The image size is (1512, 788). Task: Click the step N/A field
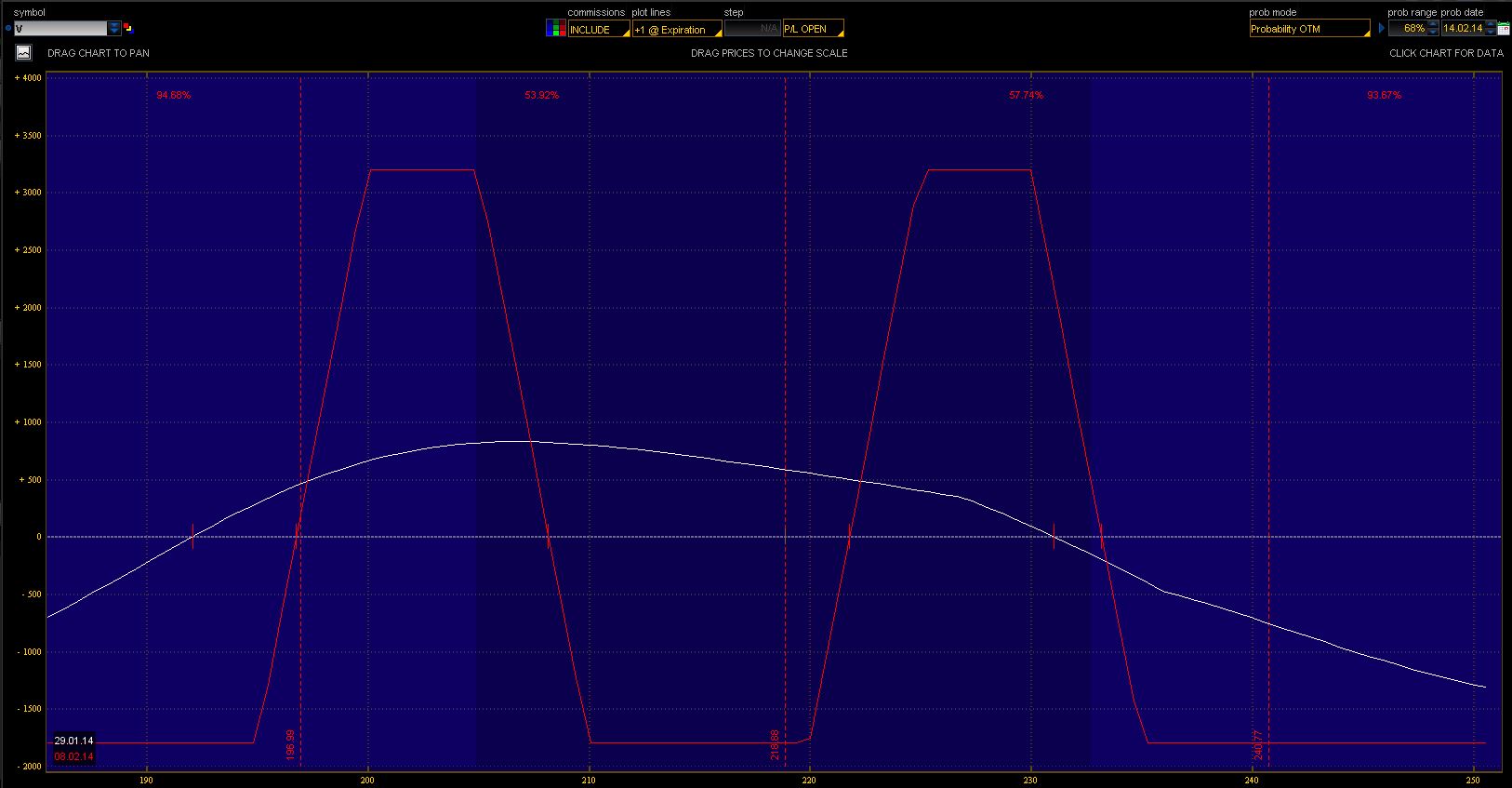pos(752,29)
